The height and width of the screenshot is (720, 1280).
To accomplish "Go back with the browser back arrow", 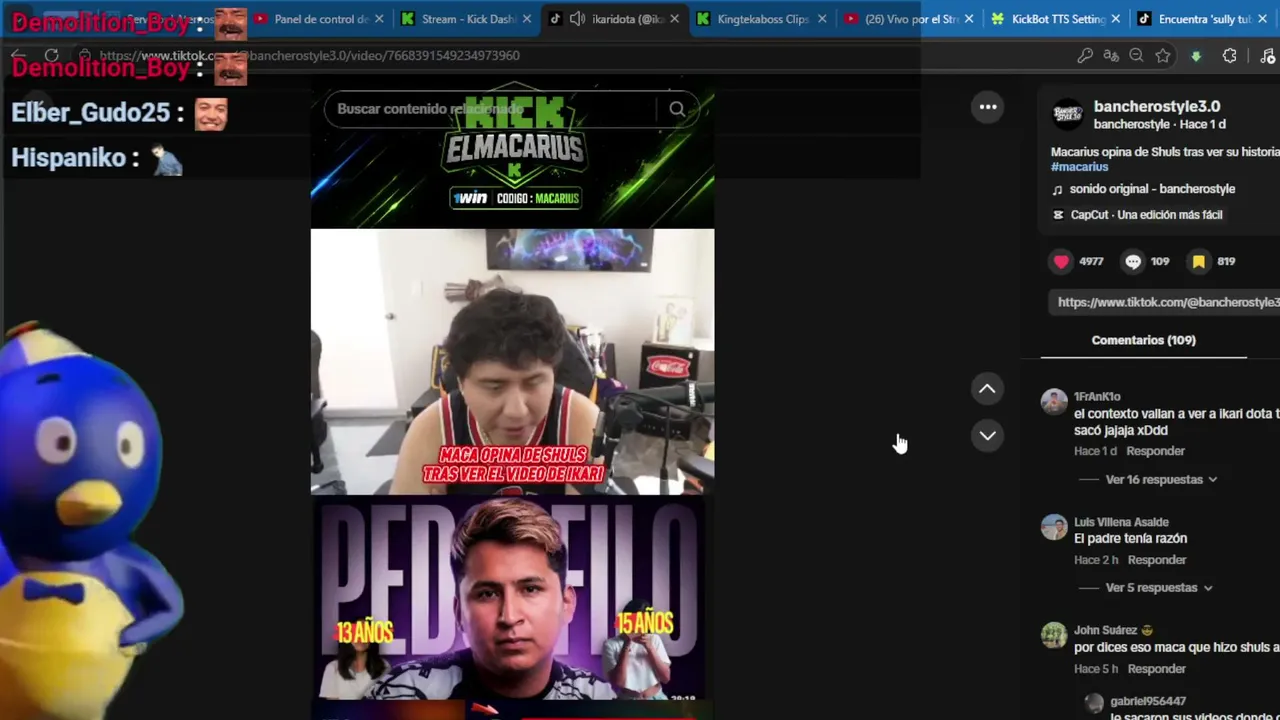I will pos(18,56).
